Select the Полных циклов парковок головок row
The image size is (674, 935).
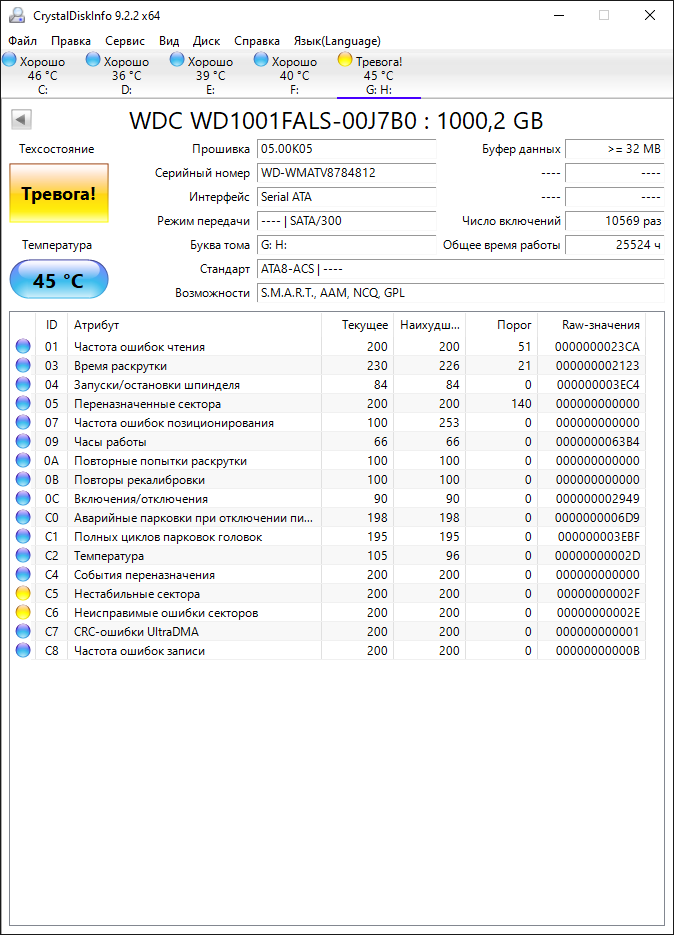click(x=328, y=537)
